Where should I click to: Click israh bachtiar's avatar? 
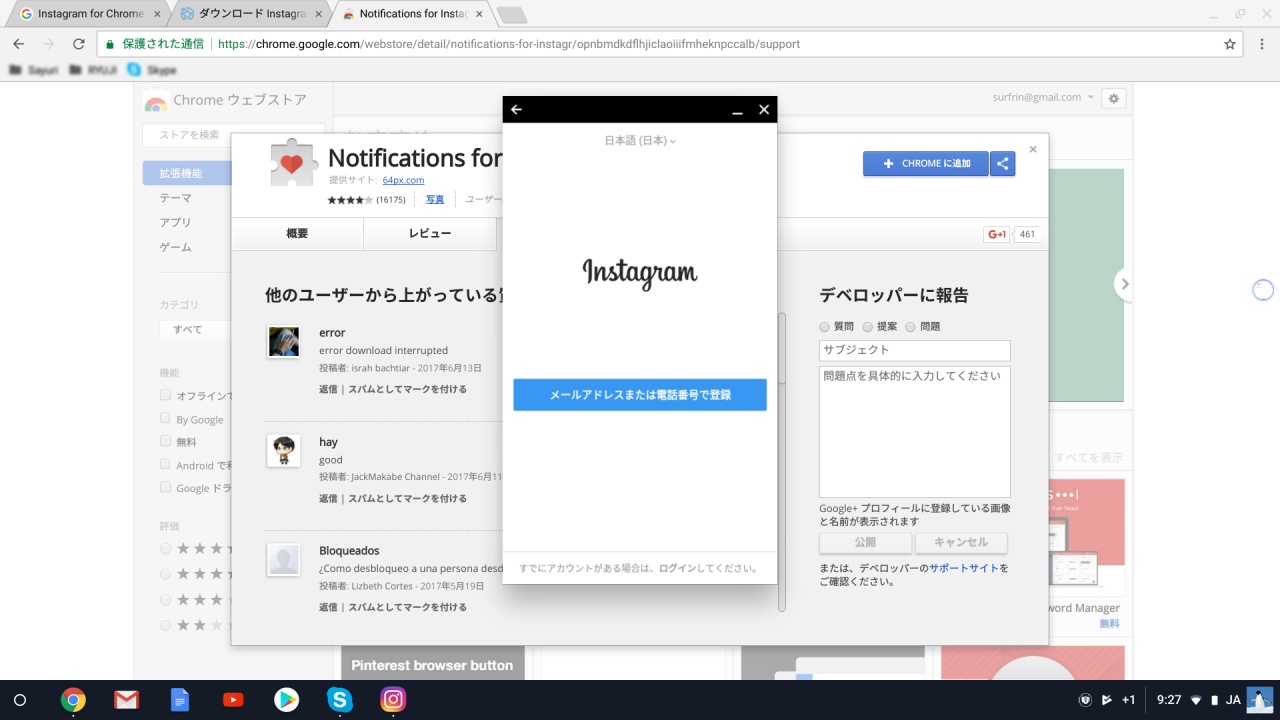coord(283,341)
